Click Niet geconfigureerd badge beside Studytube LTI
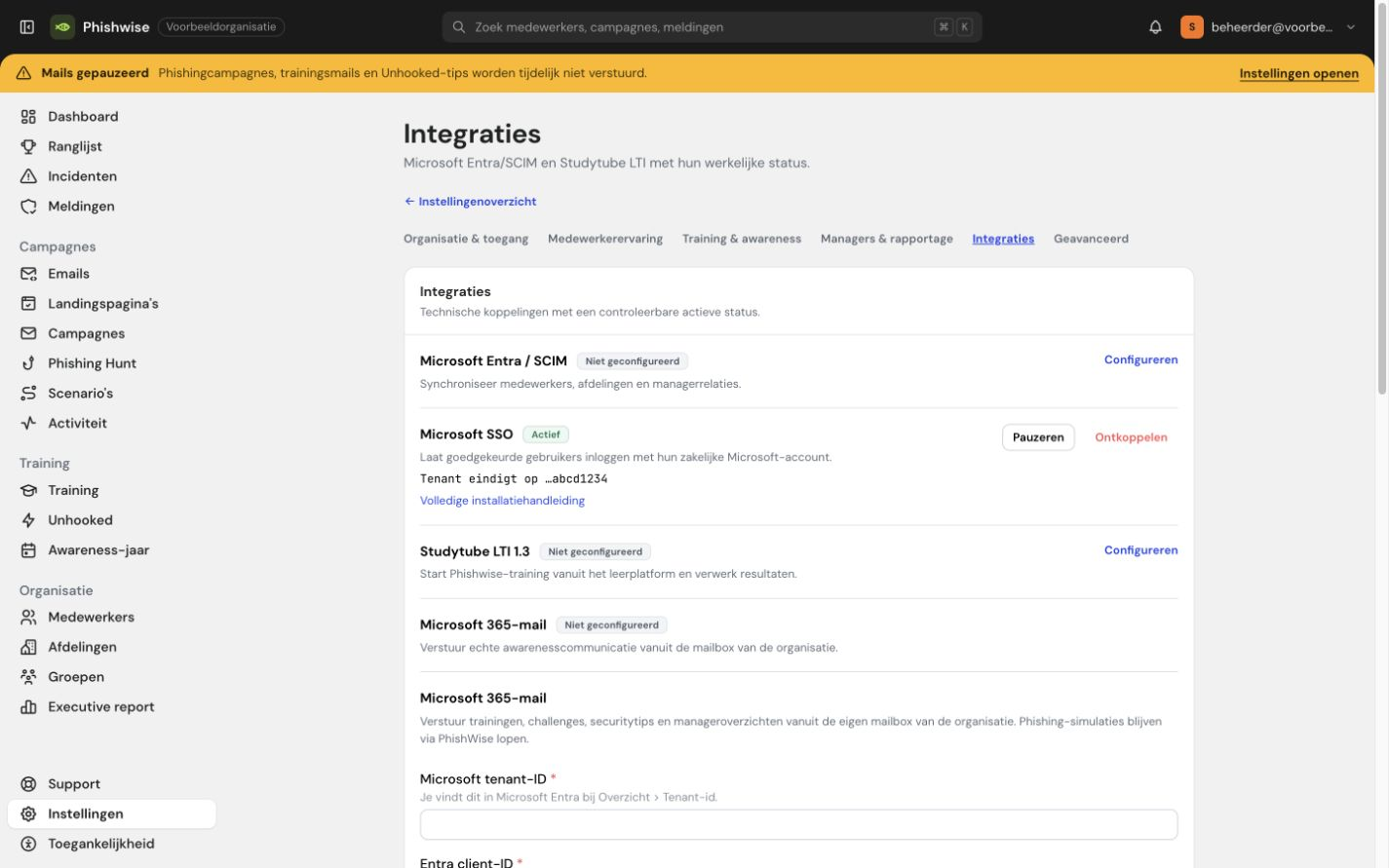 pos(595,551)
